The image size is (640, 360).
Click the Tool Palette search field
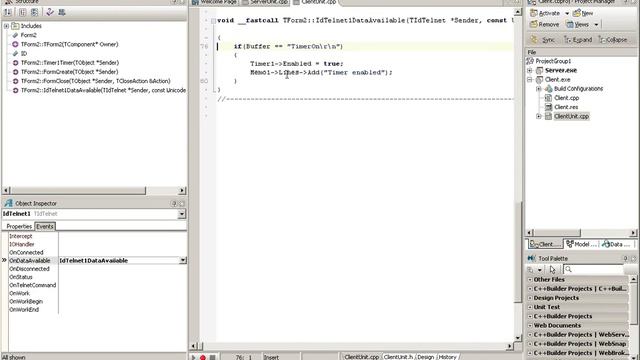pyautogui.click(x=594, y=269)
